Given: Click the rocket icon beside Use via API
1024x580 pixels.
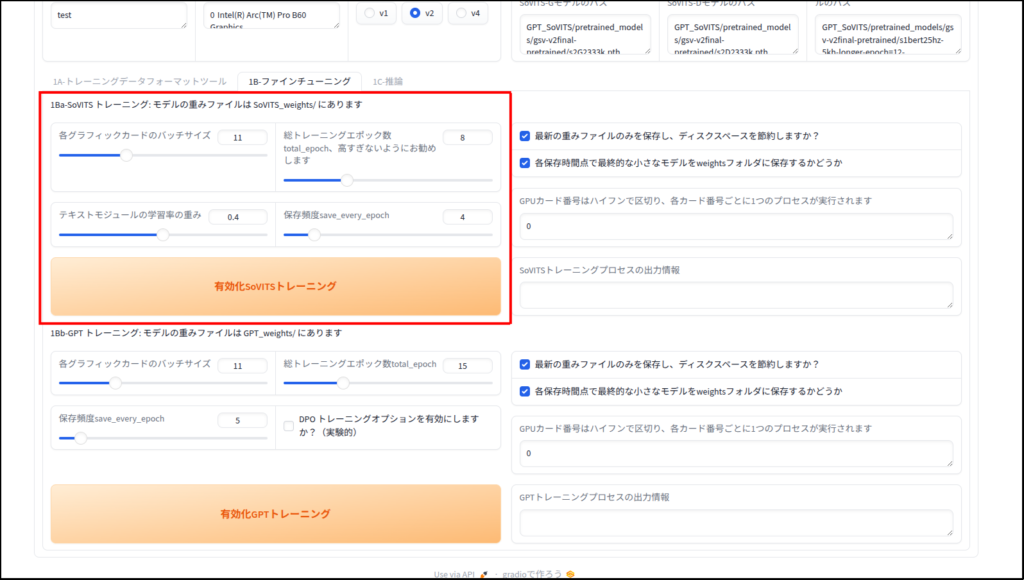Looking at the screenshot, I should coord(483,574).
